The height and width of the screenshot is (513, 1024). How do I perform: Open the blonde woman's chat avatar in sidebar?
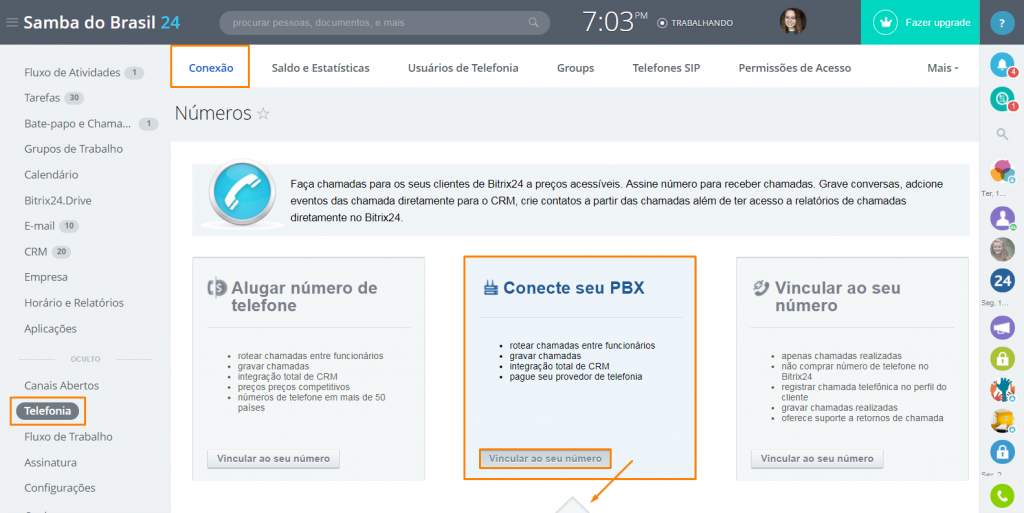point(1002,249)
